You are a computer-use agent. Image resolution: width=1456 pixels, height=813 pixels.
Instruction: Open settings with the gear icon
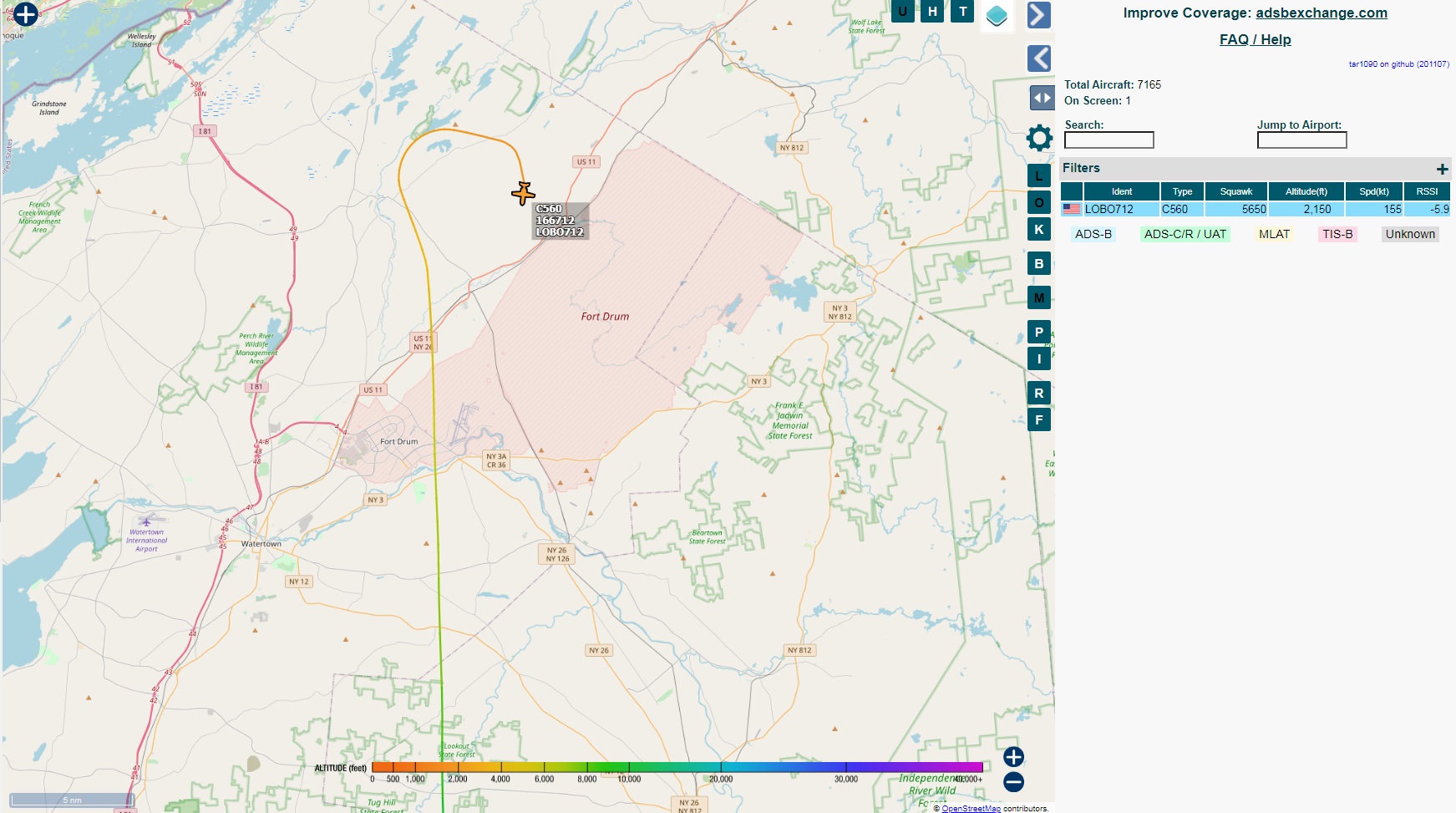[x=1039, y=138]
